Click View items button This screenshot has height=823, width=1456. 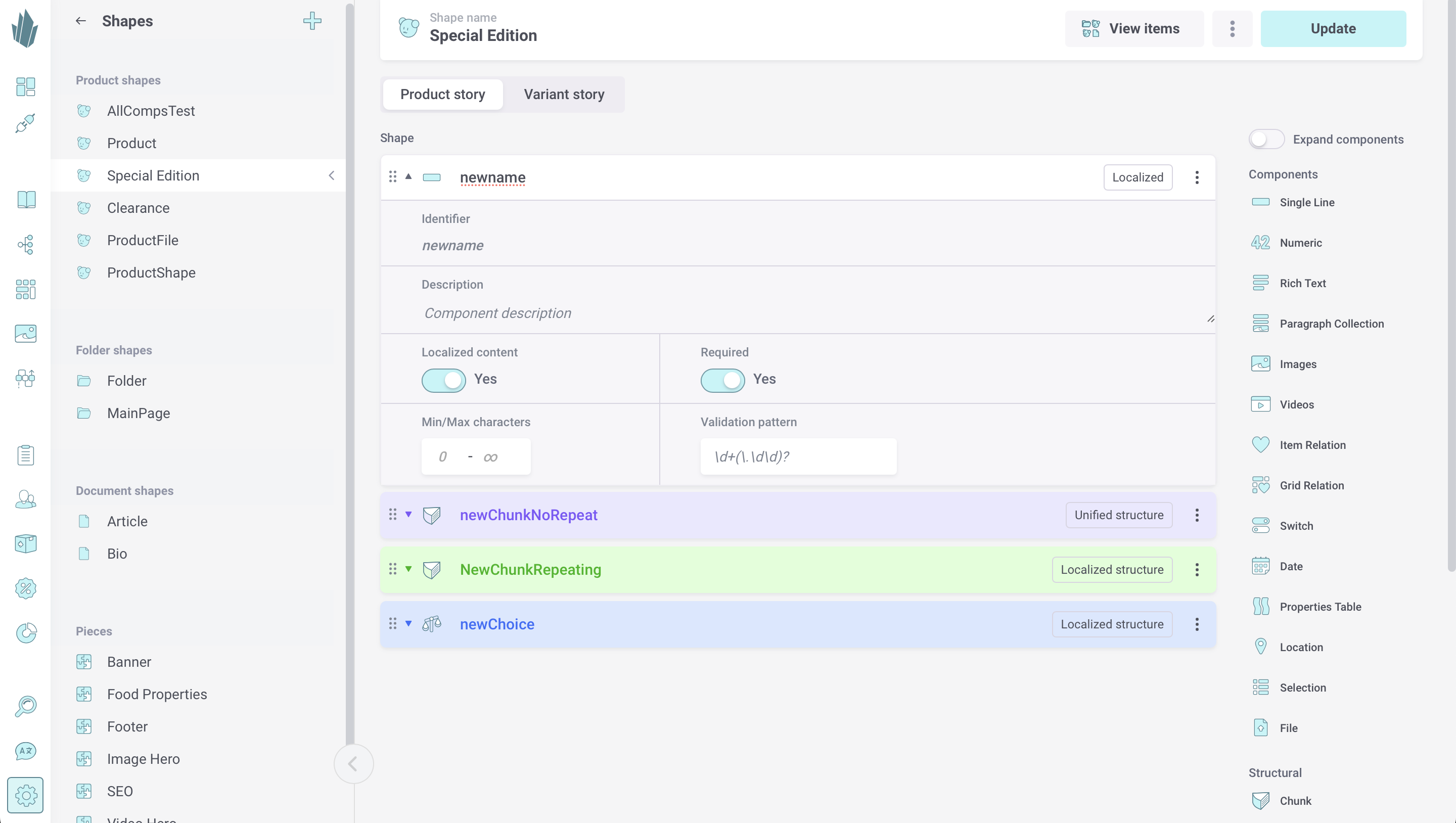tap(1133, 28)
